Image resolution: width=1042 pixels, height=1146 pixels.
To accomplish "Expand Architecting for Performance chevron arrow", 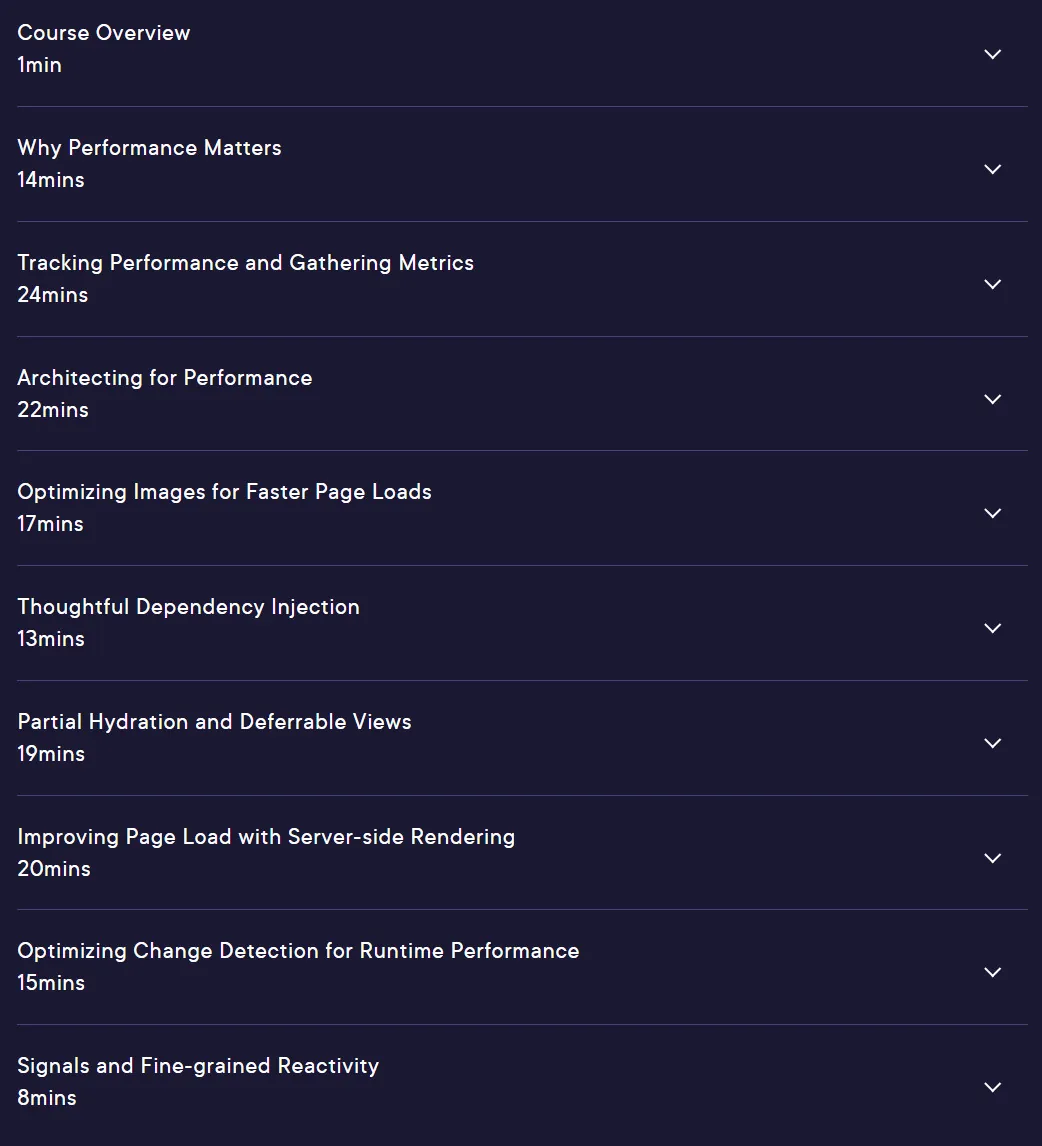I will (992, 399).
